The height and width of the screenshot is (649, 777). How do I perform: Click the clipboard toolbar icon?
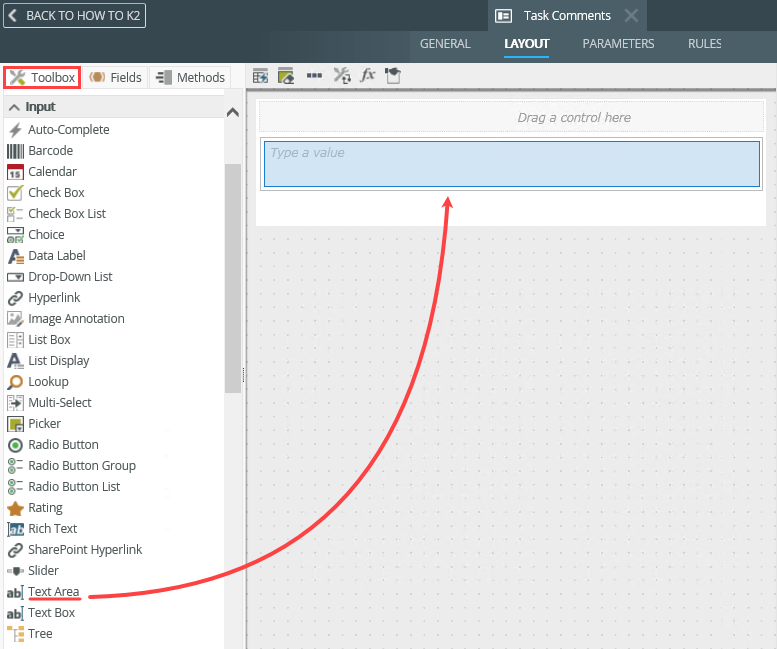click(393, 76)
